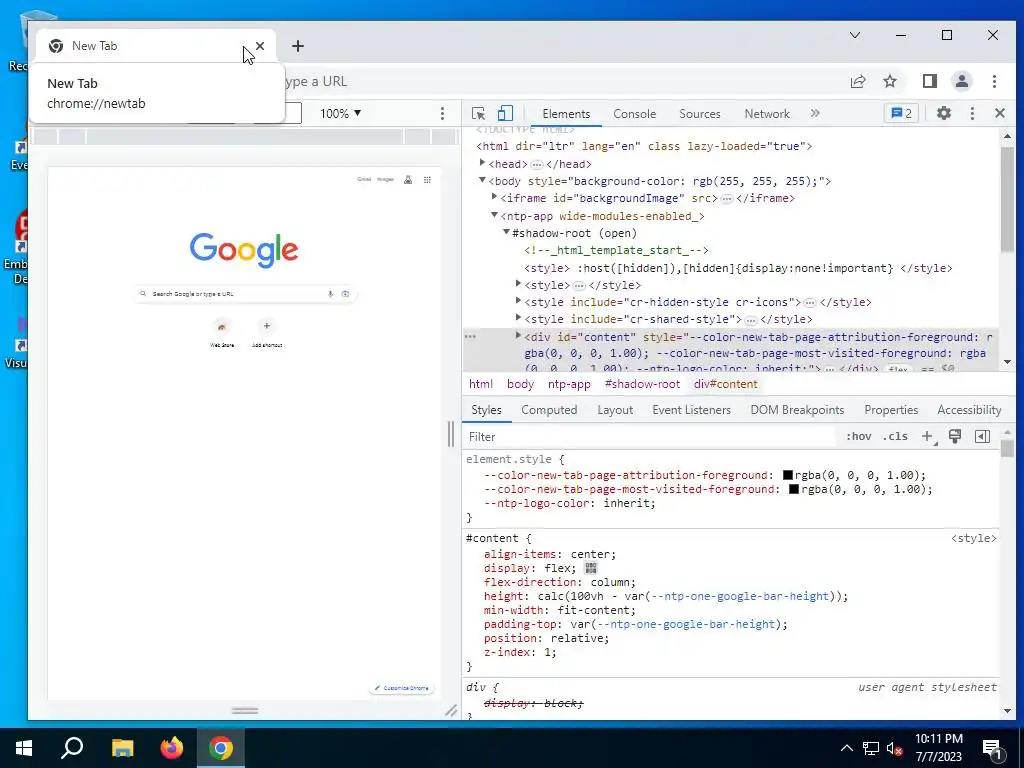Image resolution: width=1024 pixels, height=768 pixels.
Task: Collapse the body element node
Action: 482,180
